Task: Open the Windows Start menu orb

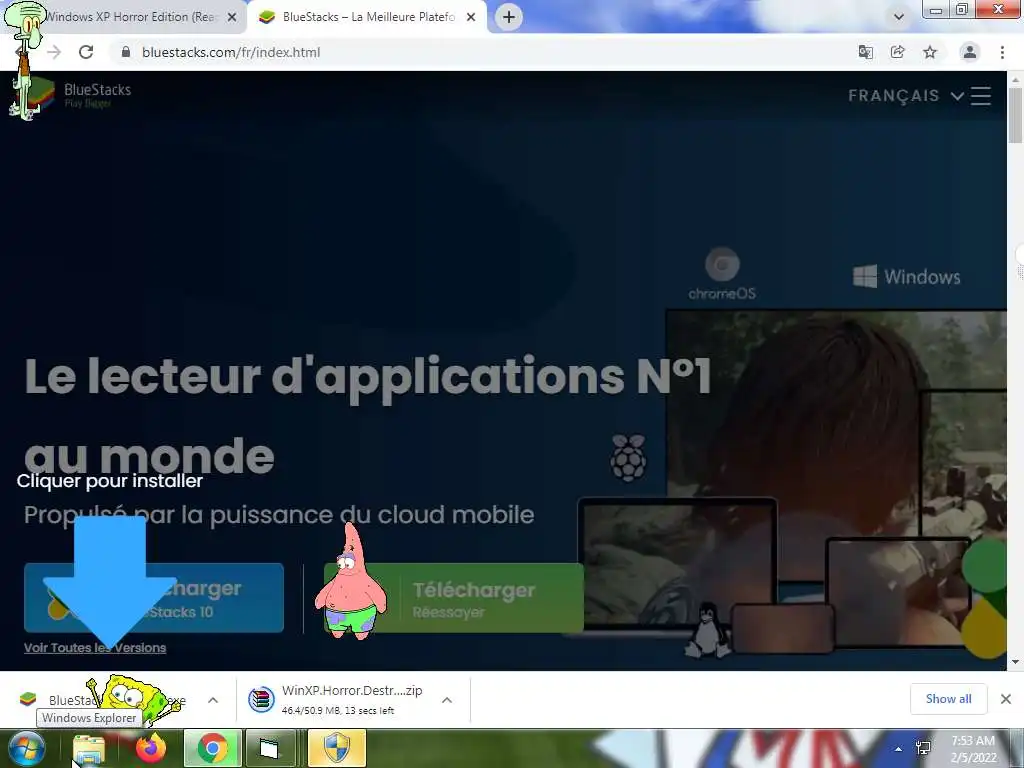Action: [x=26, y=748]
